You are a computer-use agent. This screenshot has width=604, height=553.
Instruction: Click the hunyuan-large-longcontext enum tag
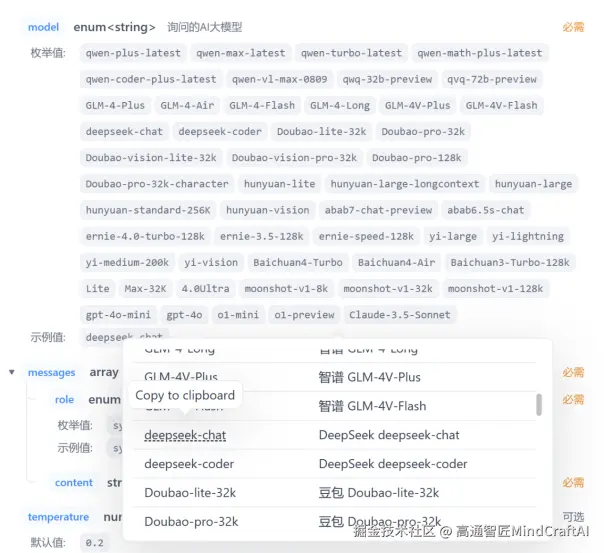(405, 184)
